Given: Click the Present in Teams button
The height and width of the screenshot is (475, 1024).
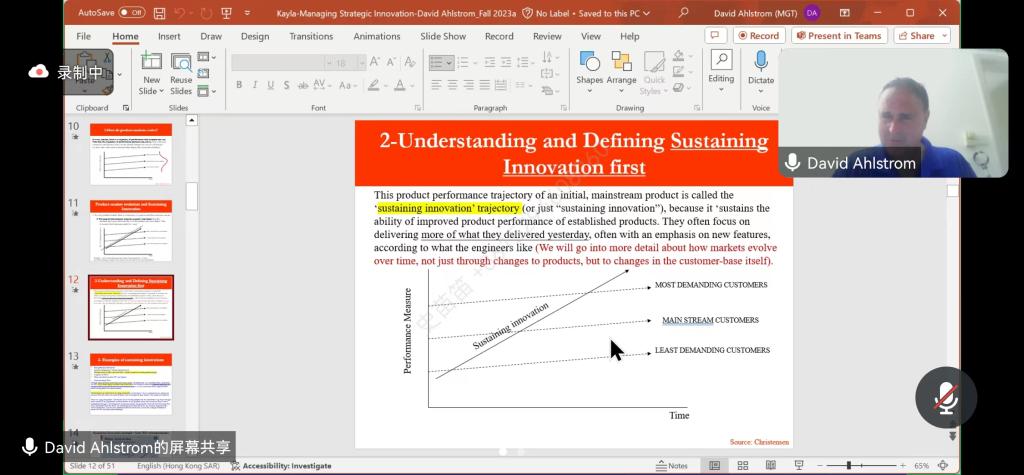Looking at the screenshot, I should [x=839, y=36].
